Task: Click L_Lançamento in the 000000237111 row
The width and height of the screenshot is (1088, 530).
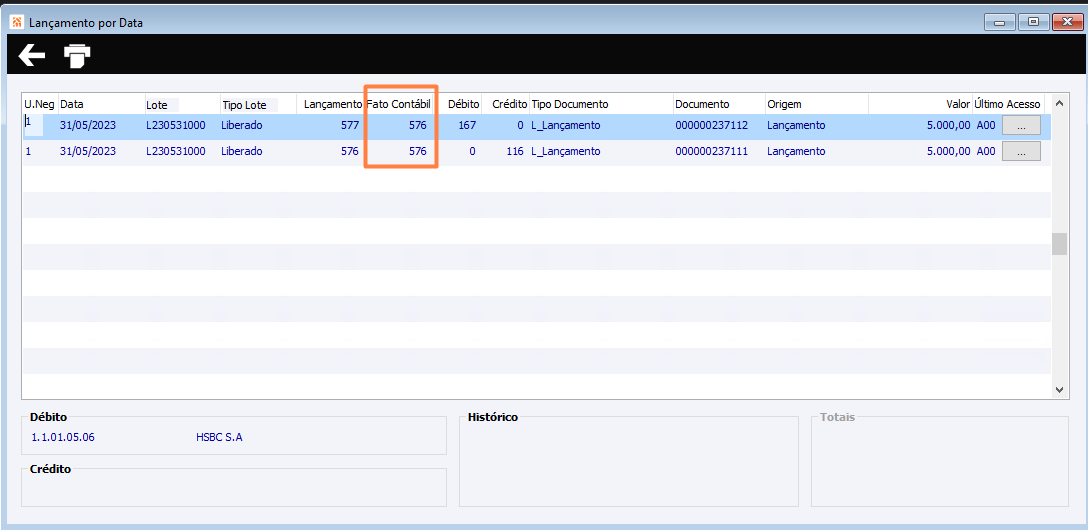Action: (566, 151)
